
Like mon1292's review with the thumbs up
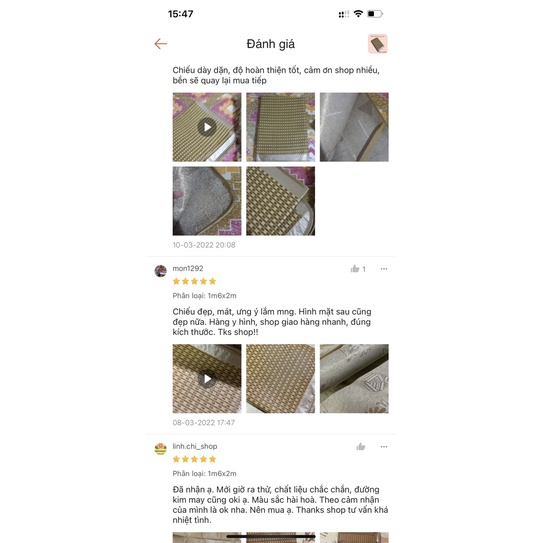(x=355, y=269)
